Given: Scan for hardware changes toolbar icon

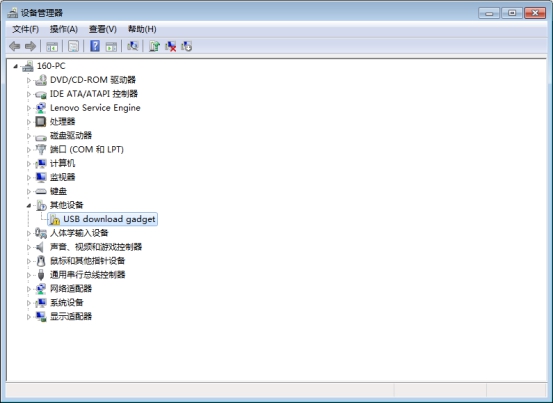Looking at the screenshot, I should click(133, 46).
